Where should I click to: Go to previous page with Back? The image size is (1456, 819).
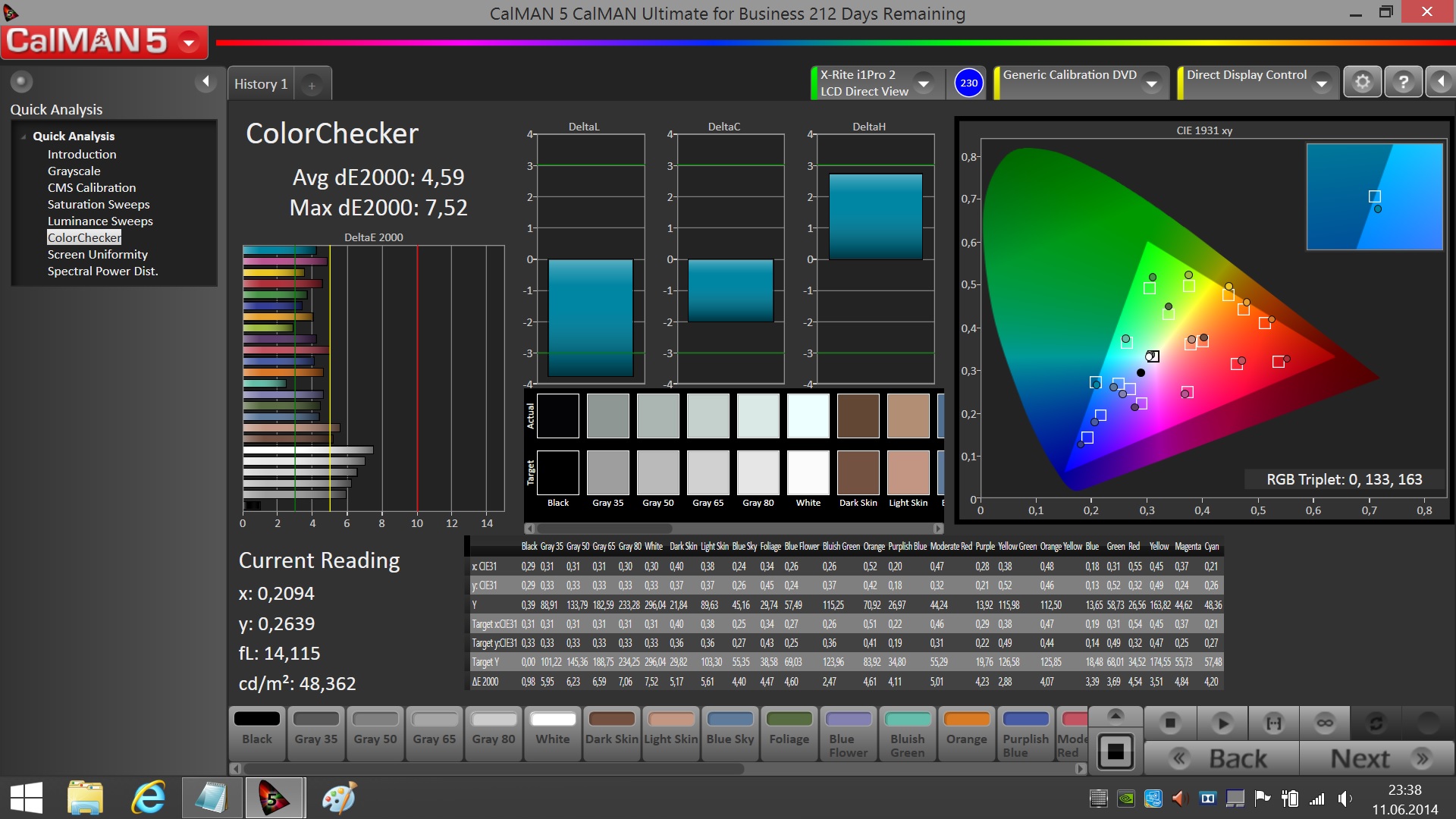[x=1222, y=758]
